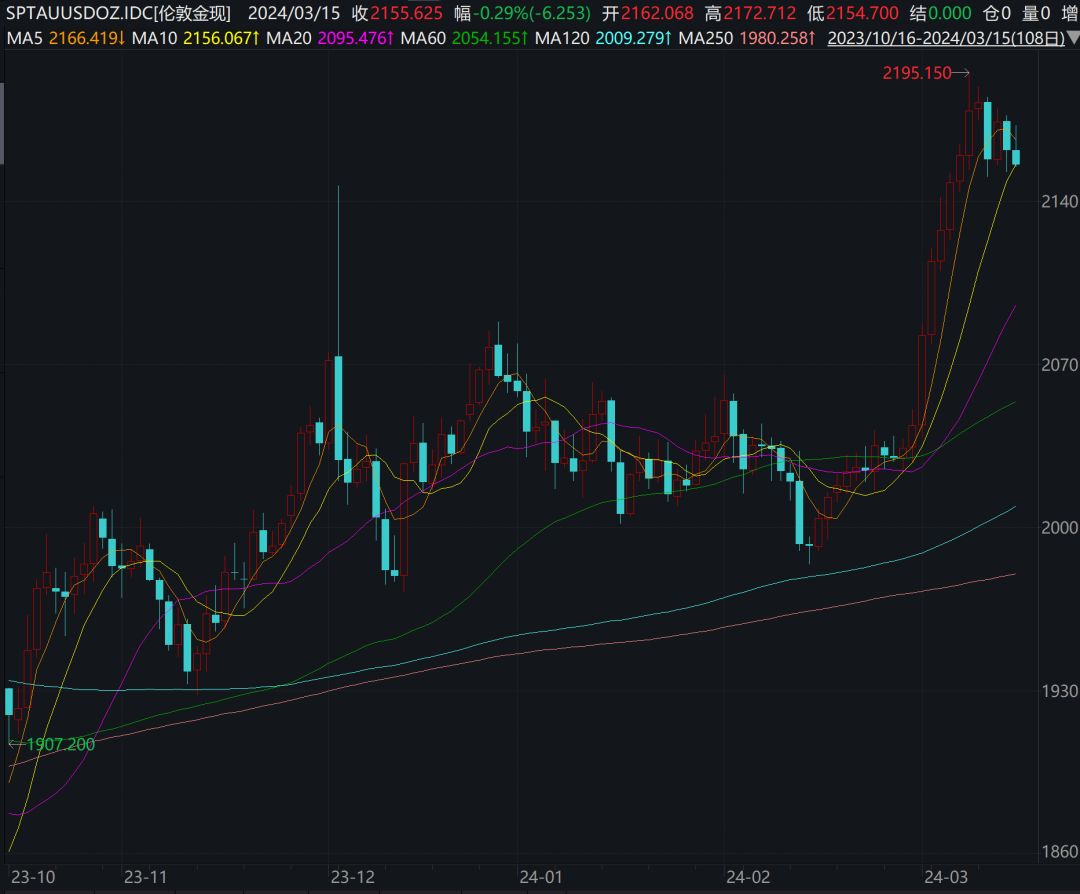Click the arrow marker beside 2195.150

tap(962, 72)
